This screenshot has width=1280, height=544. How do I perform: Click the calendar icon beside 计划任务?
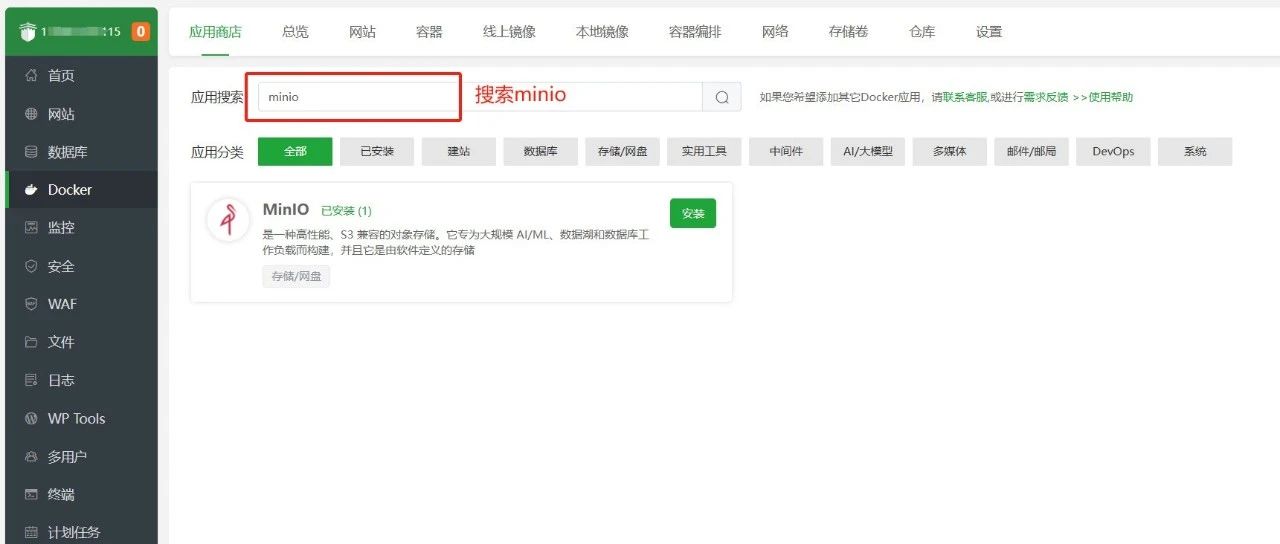(31, 532)
